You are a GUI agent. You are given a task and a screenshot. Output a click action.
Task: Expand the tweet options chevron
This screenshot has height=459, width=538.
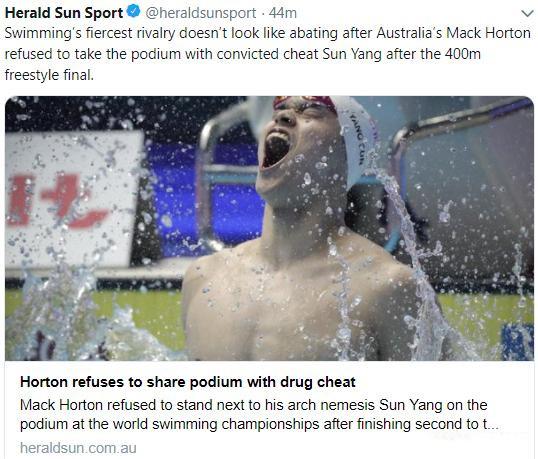click(x=527, y=14)
